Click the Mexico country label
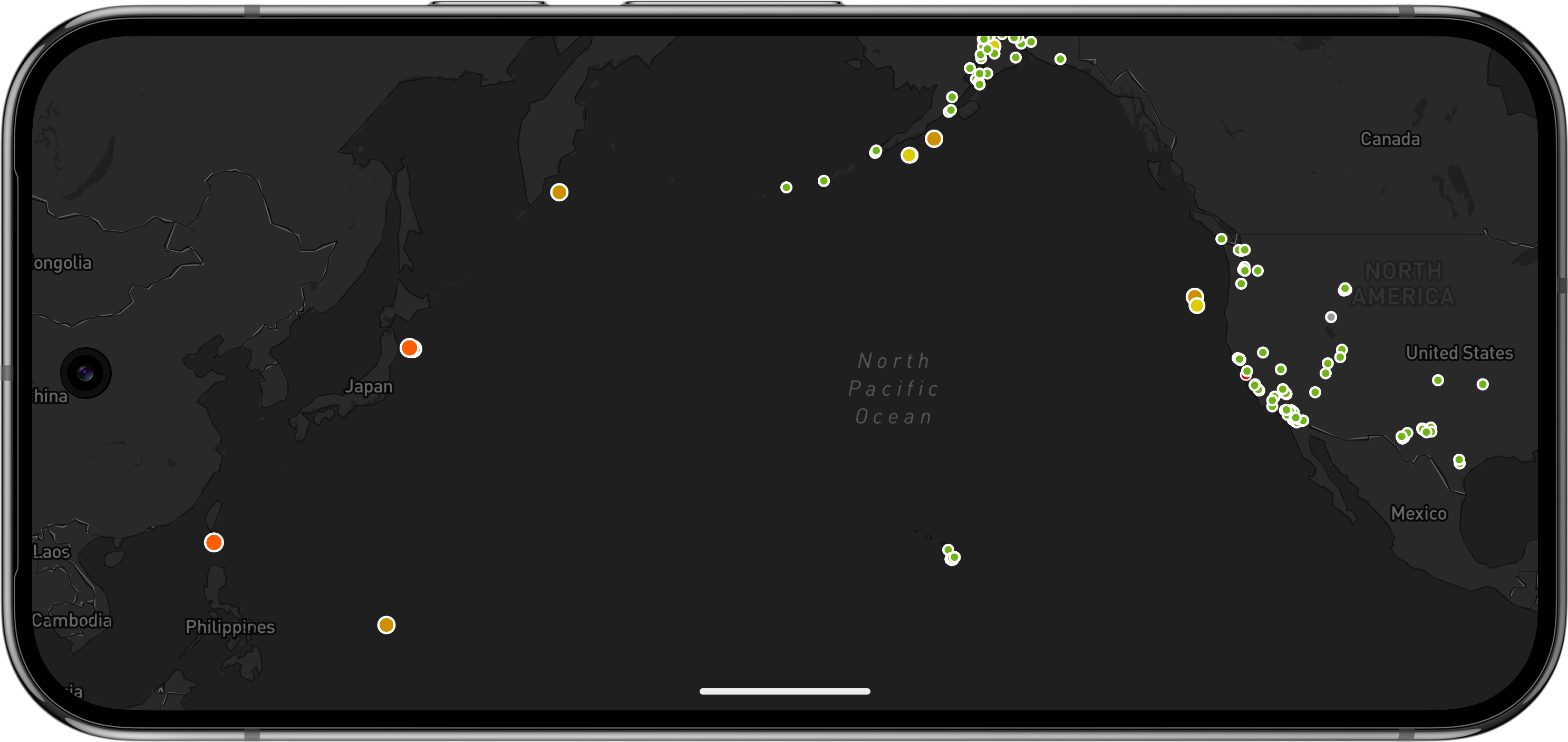This screenshot has width=1568, height=742. [x=1418, y=513]
